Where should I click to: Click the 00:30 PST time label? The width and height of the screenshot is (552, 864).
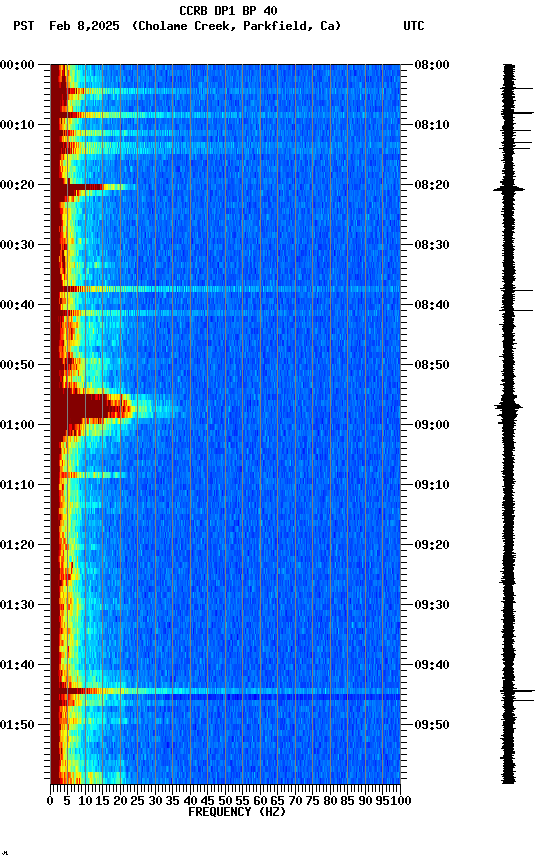coord(17,245)
